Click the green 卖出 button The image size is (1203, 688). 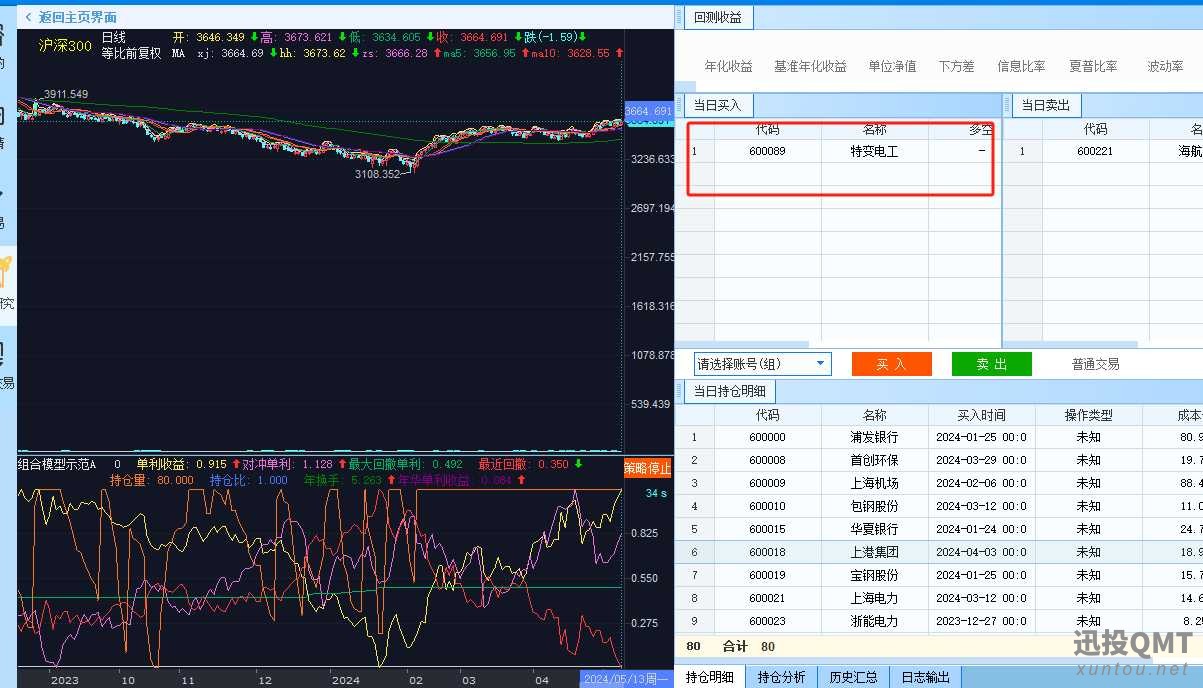[991, 364]
